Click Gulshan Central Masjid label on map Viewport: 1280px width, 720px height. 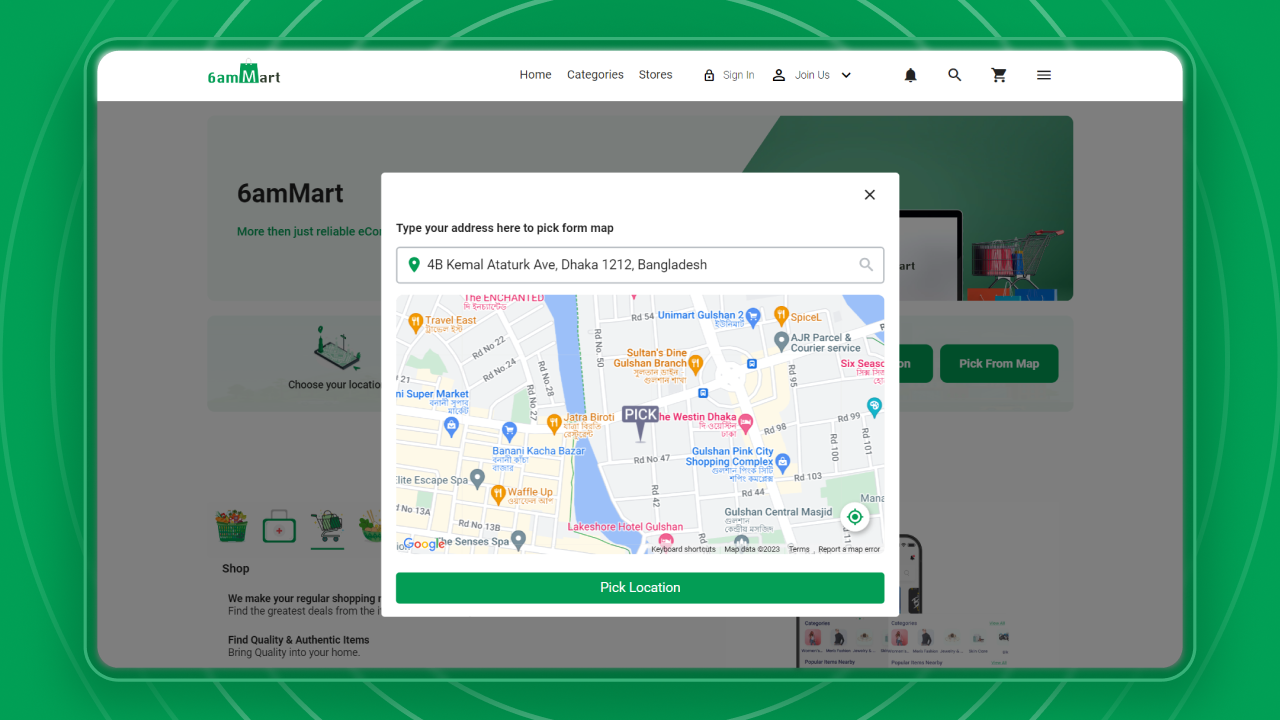[778, 512]
